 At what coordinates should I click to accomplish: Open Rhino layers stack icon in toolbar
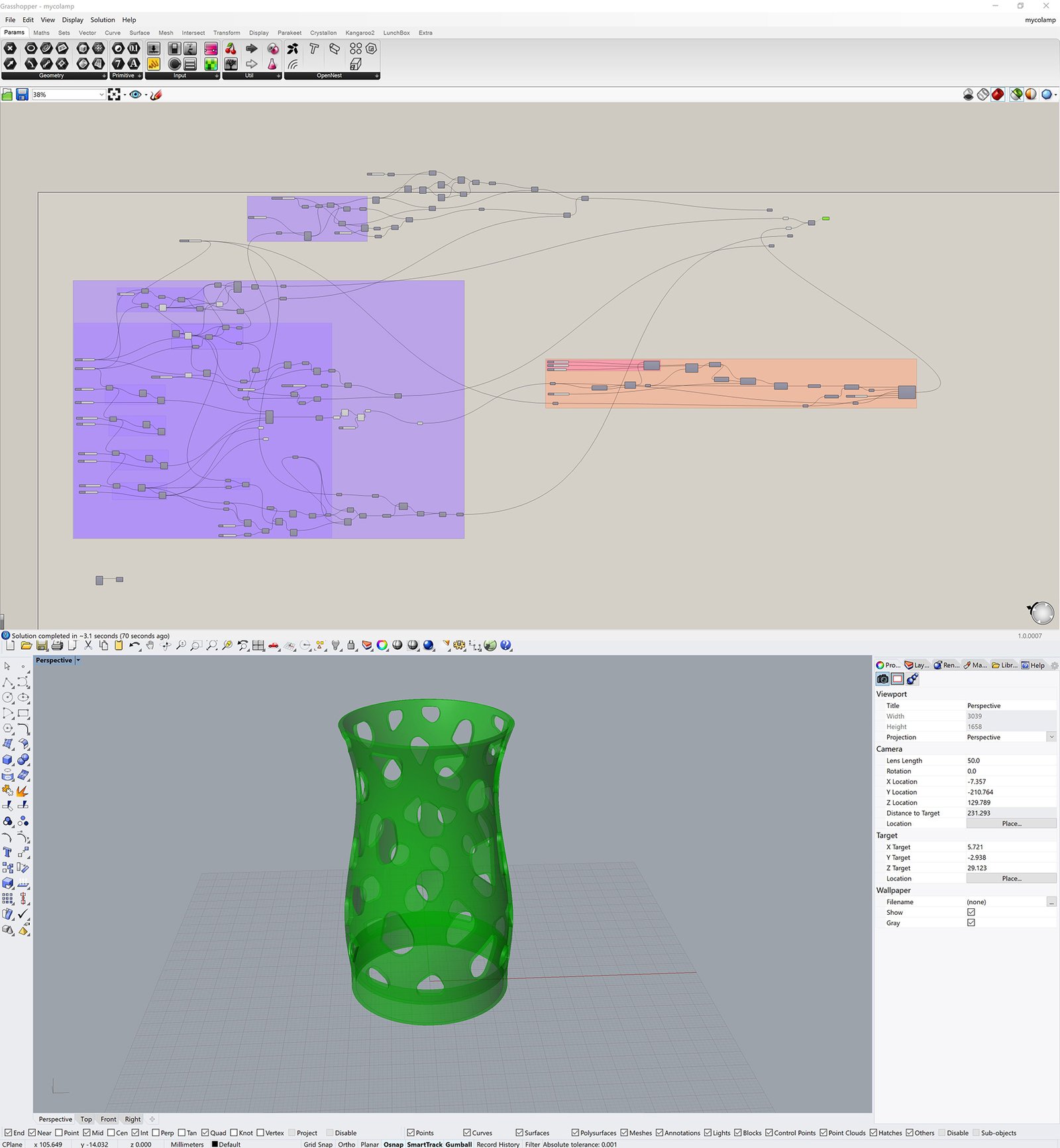[367, 645]
